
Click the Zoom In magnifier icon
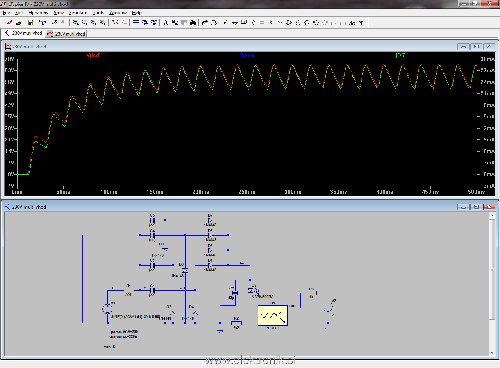(76, 22)
